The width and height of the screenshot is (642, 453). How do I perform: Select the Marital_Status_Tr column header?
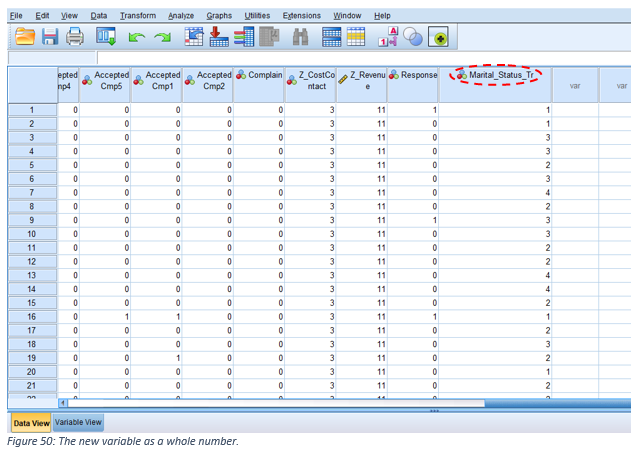click(496, 75)
